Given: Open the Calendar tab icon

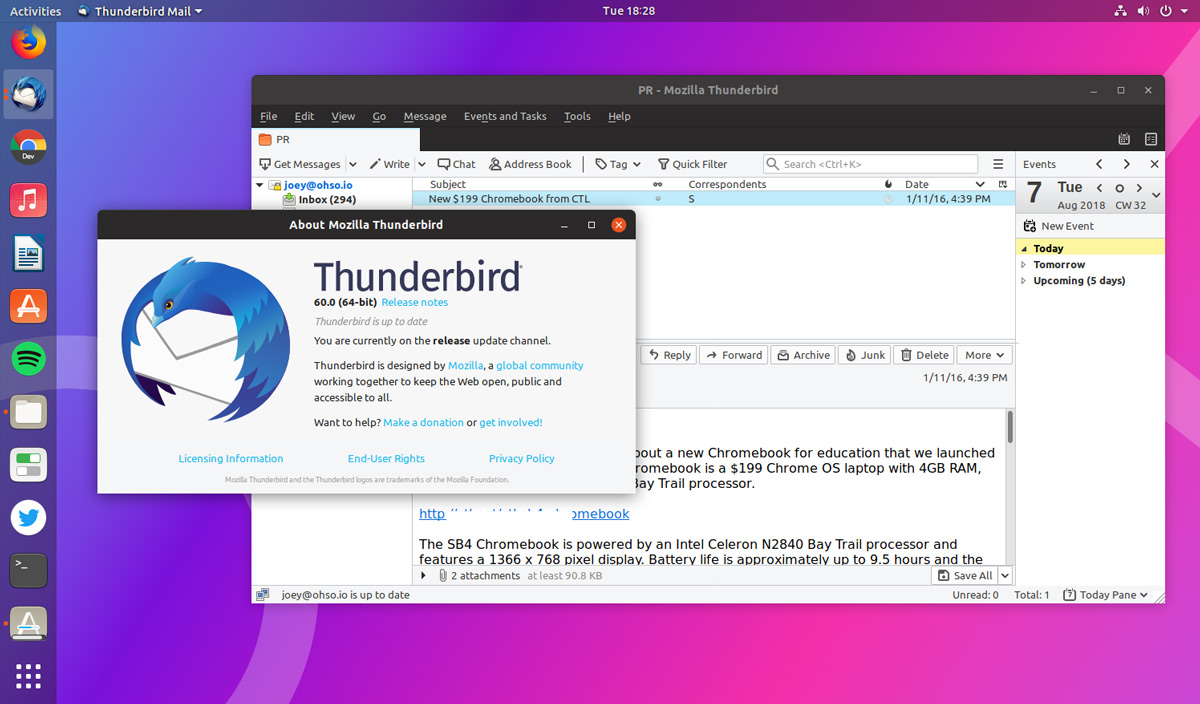Looking at the screenshot, I should pos(1124,139).
